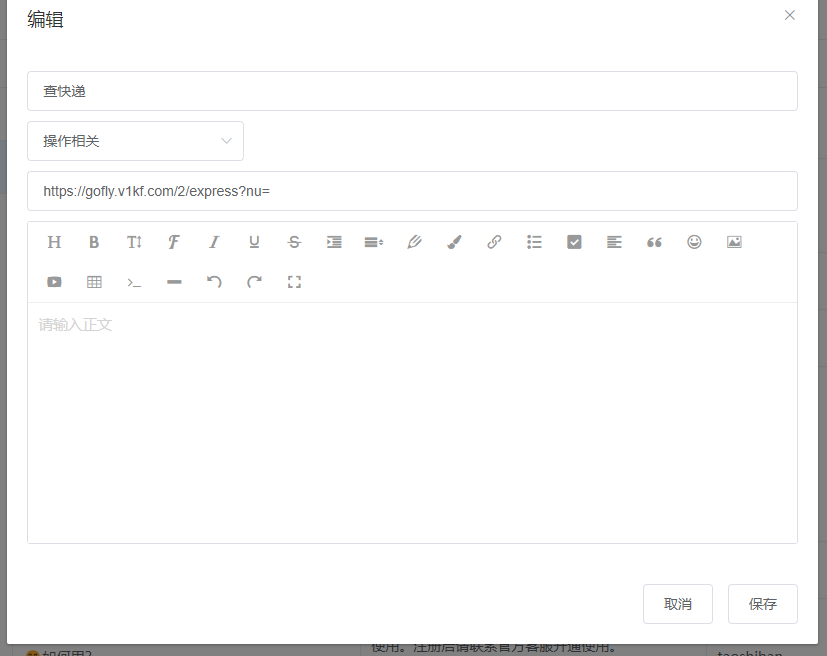Apply italic formatting to text
The image size is (827, 656).
click(x=214, y=242)
